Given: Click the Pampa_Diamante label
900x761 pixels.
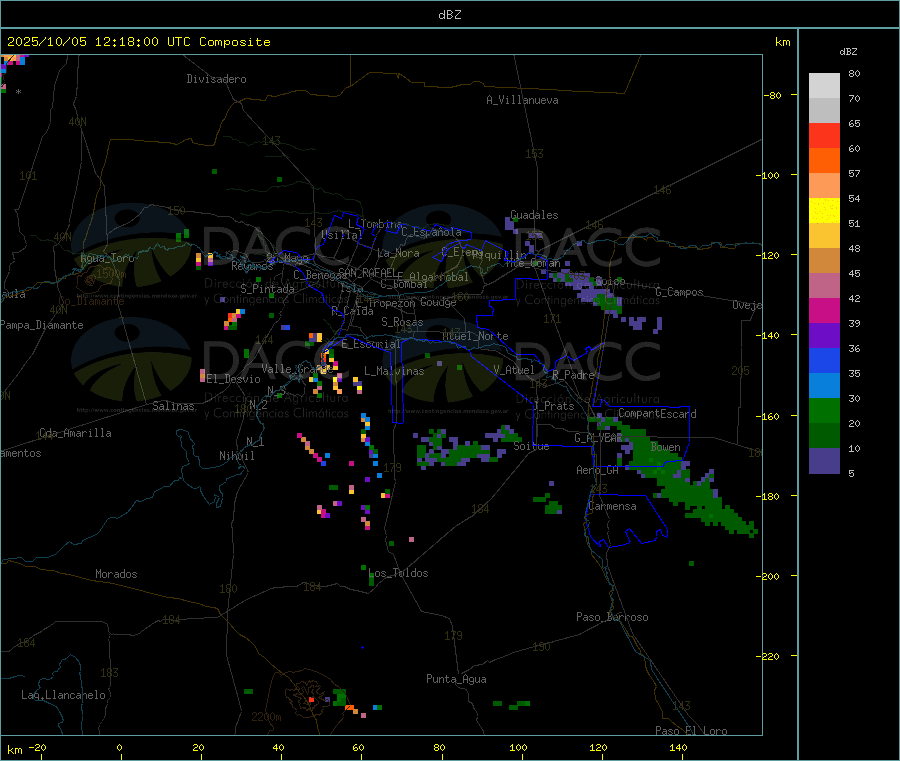Looking at the screenshot, I should pos(41,325).
